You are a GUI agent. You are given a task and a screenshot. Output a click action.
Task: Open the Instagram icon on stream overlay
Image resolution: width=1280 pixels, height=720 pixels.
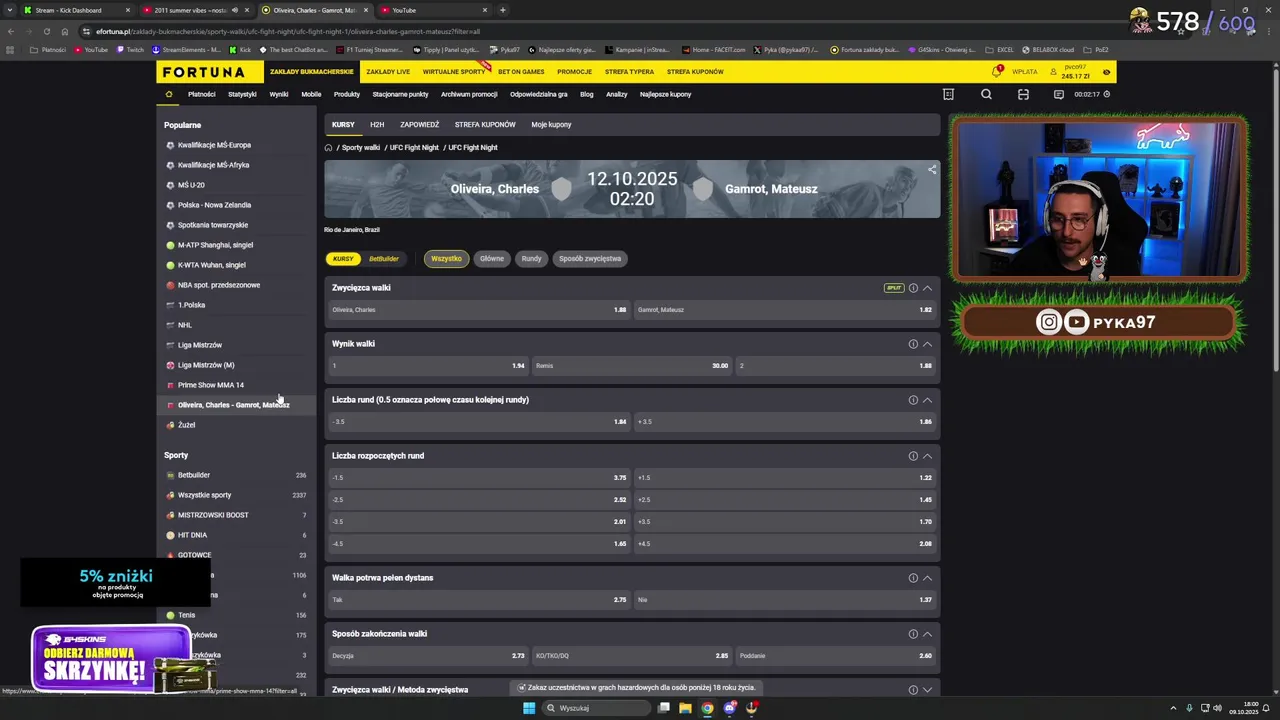1048,322
